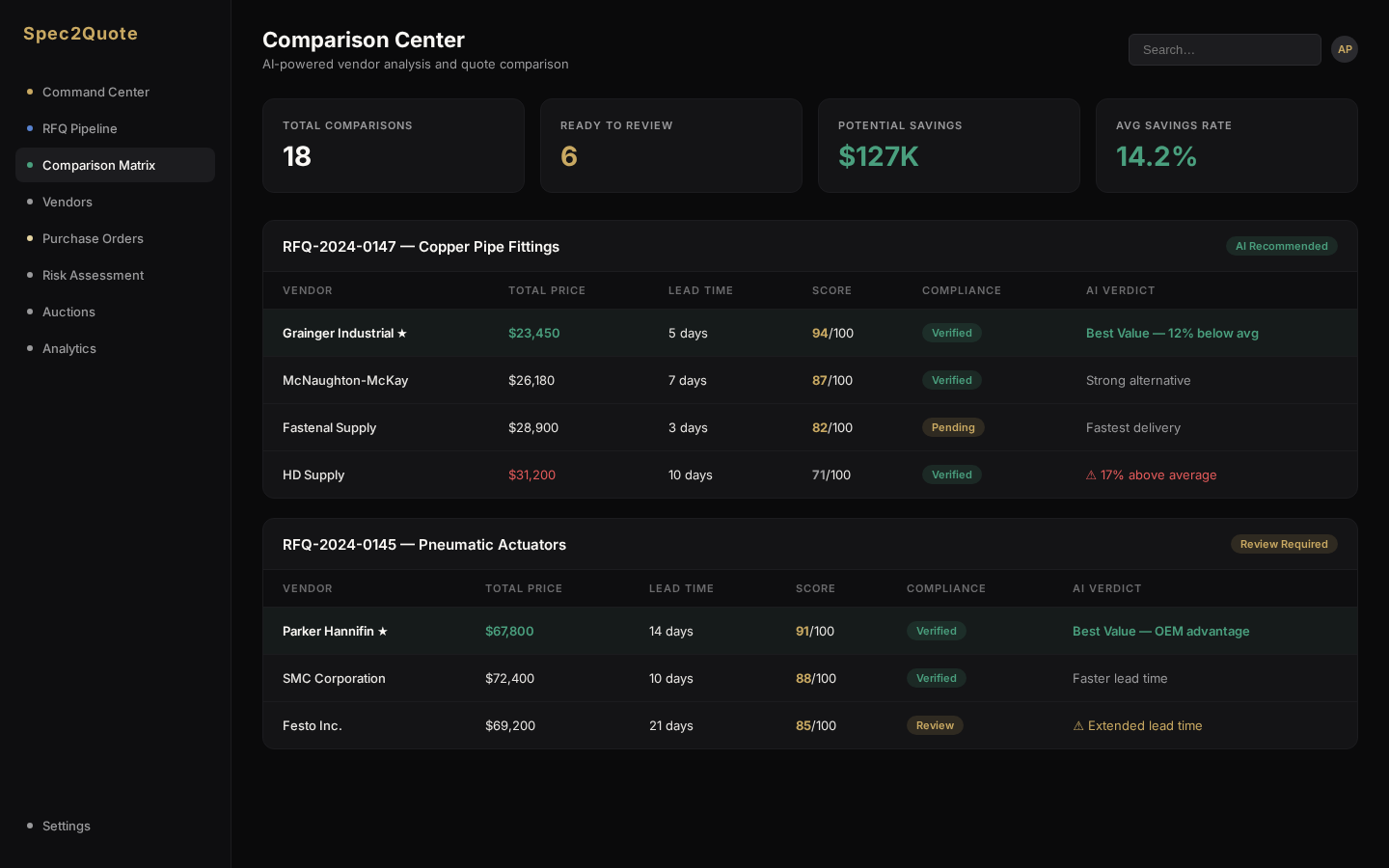The image size is (1389, 868).
Task: Click the Review Required badge
Action: (1284, 544)
